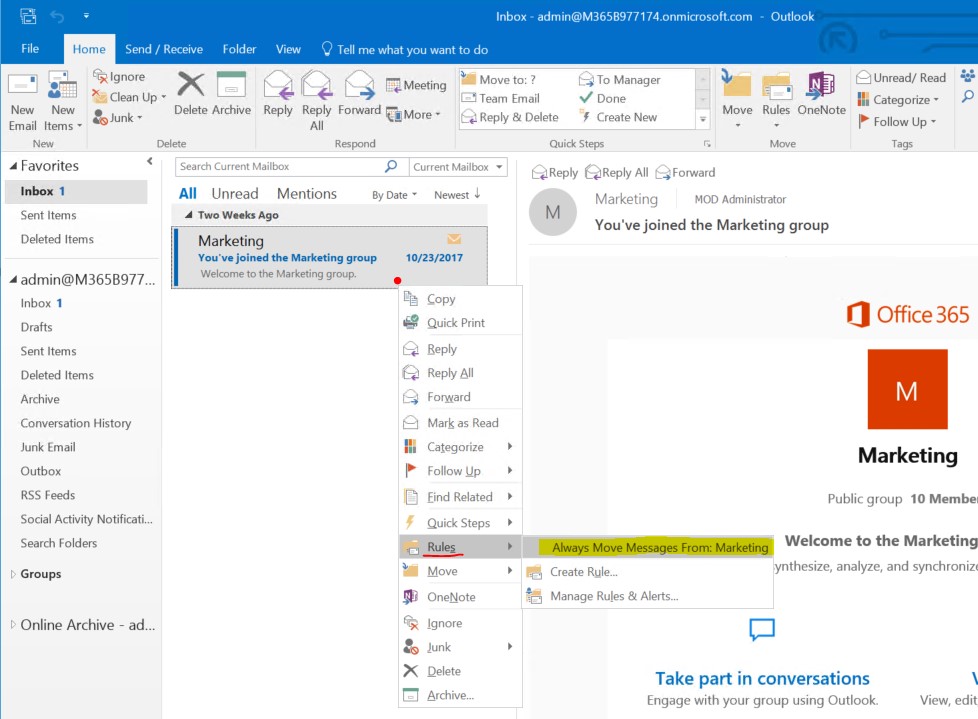Open the Junk dropdown in ribbon
978x719 pixels.
pos(118,117)
